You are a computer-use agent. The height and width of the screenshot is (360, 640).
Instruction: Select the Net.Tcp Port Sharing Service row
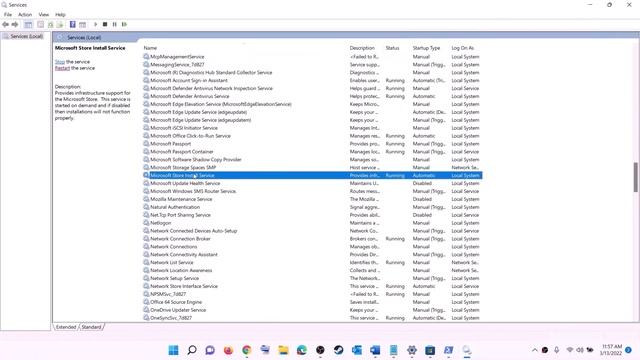tap(312, 215)
